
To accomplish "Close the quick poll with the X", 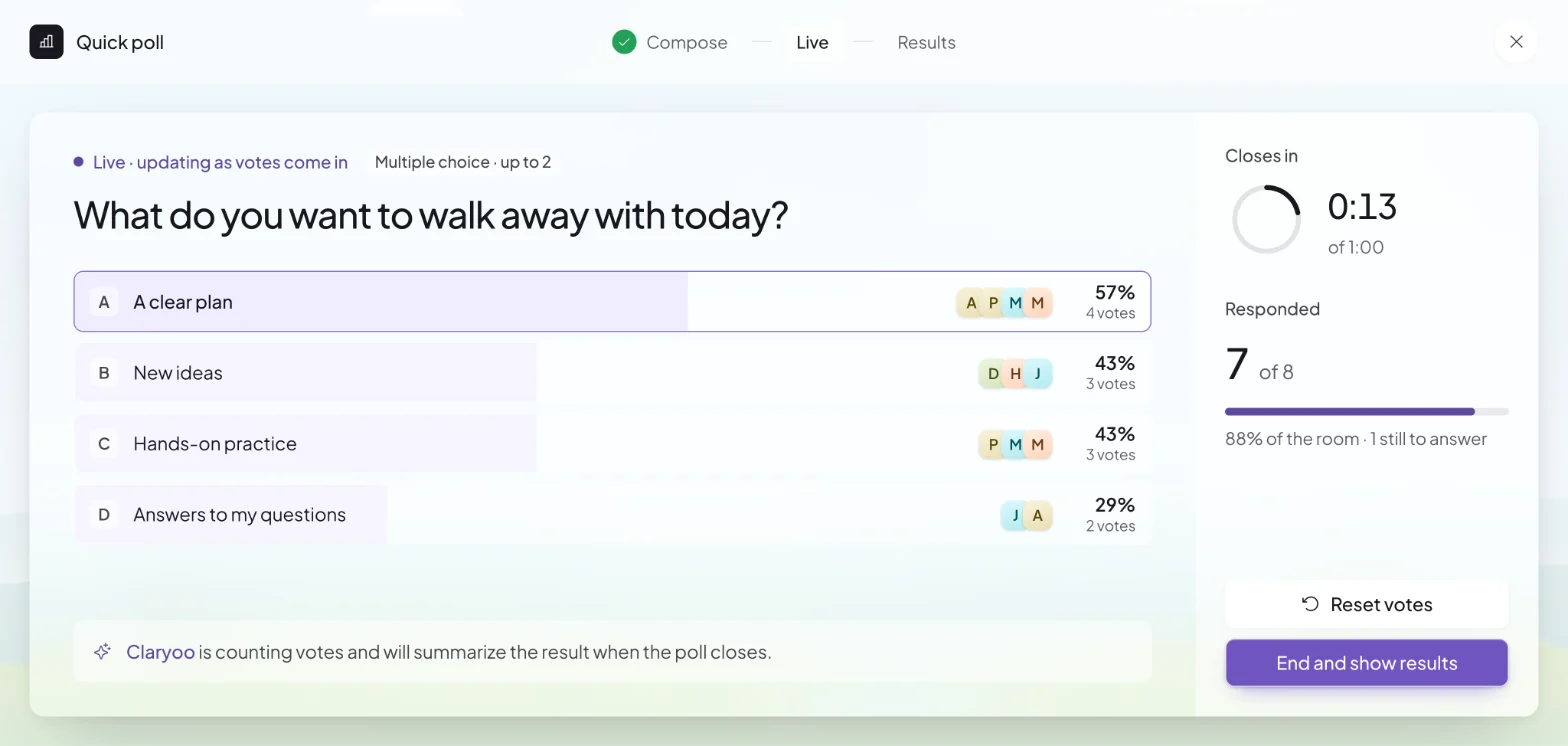I will [x=1516, y=42].
